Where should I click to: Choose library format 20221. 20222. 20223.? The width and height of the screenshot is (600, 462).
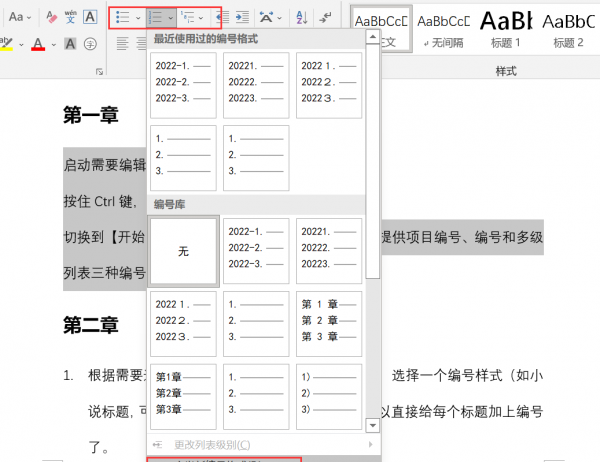point(329,251)
